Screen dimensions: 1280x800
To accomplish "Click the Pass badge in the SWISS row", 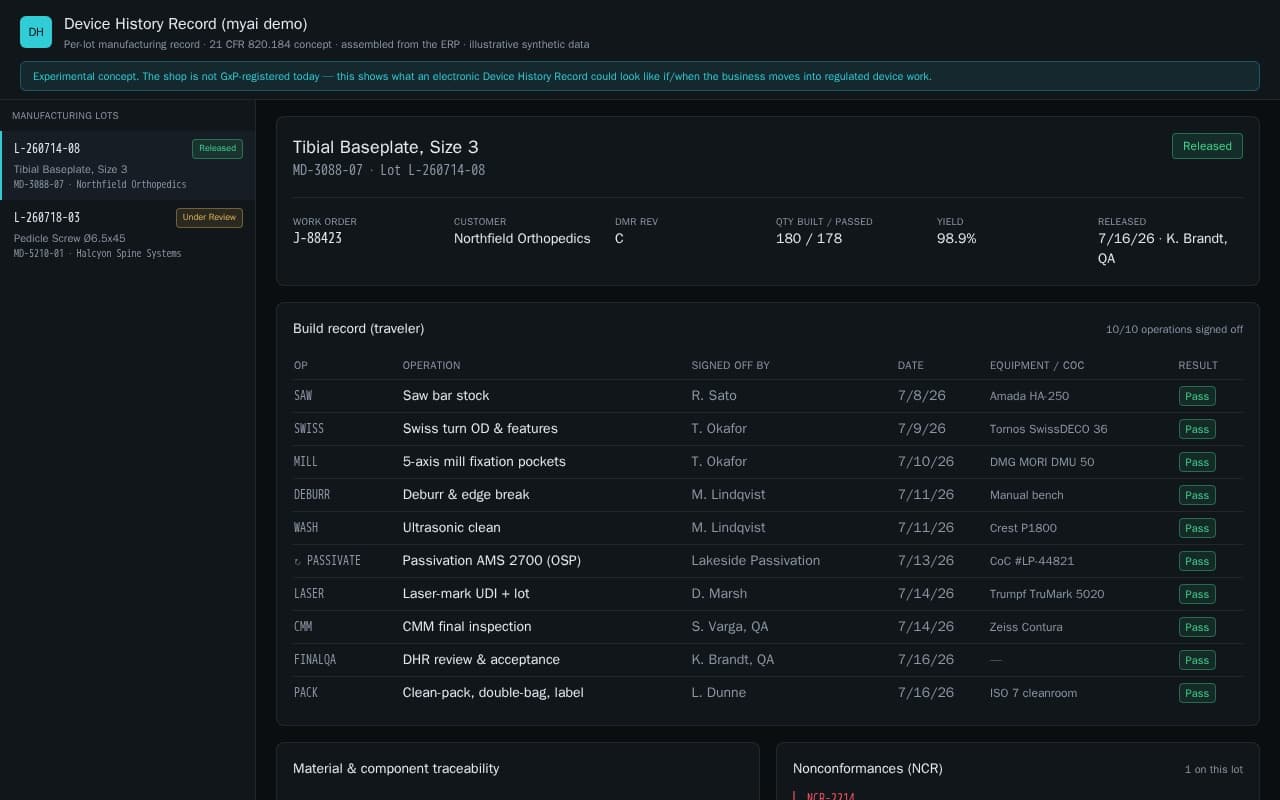I will (1197, 429).
